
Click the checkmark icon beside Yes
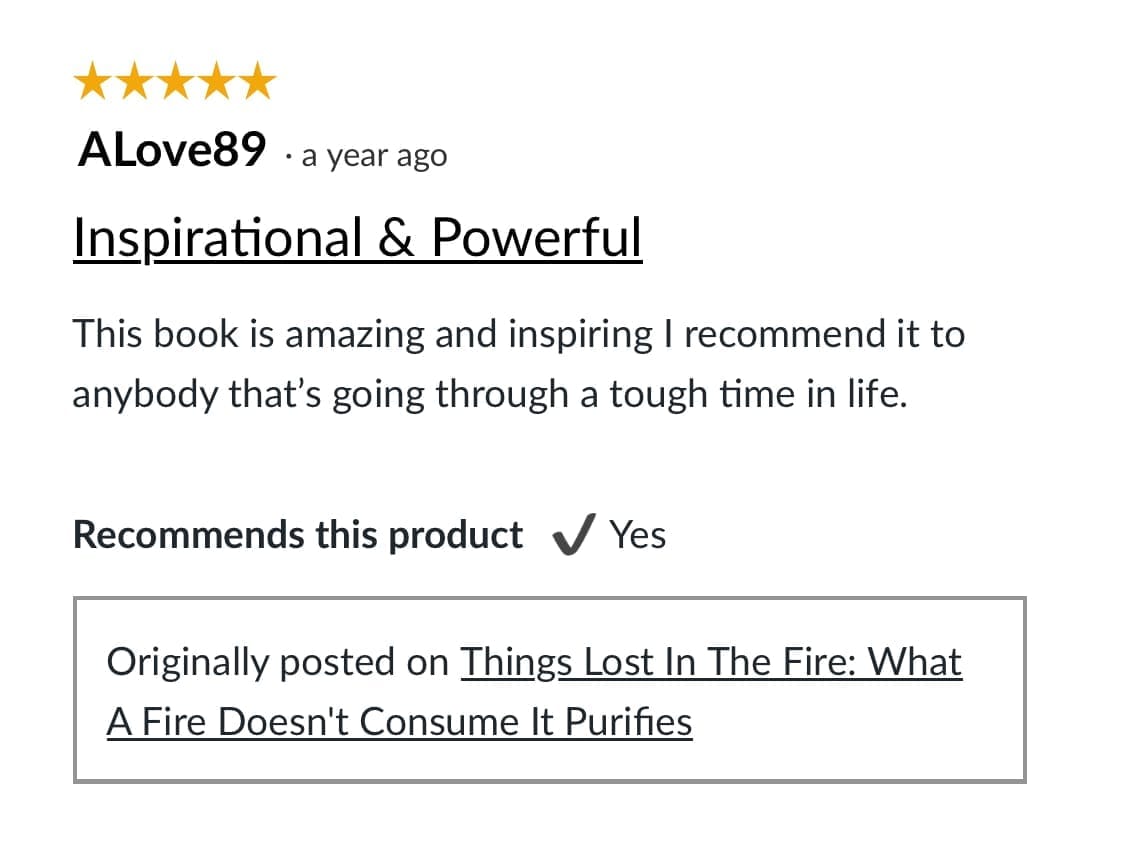tap(574, 534)
